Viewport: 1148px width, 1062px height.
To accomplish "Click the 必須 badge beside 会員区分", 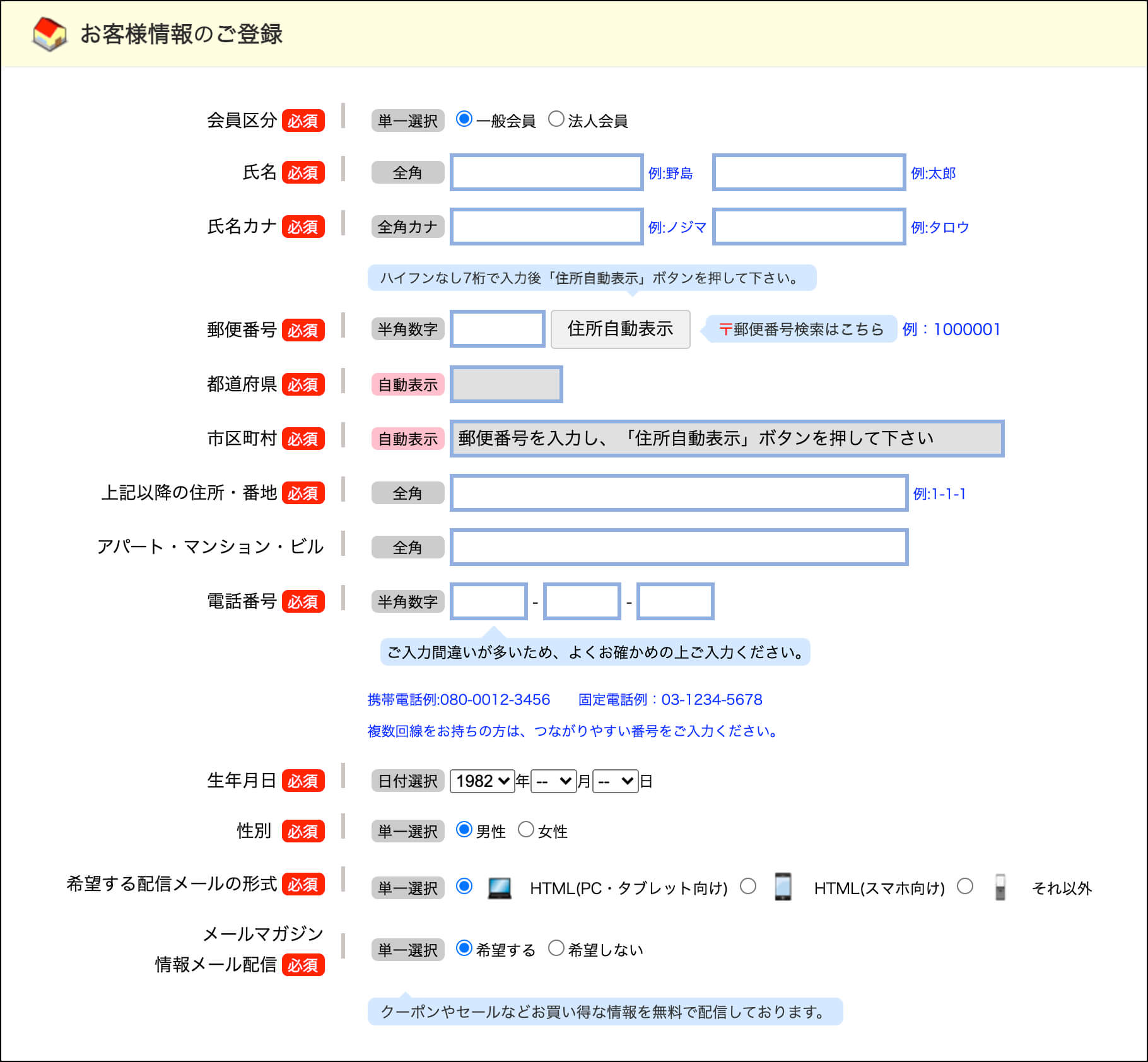I will click(303, 121).
